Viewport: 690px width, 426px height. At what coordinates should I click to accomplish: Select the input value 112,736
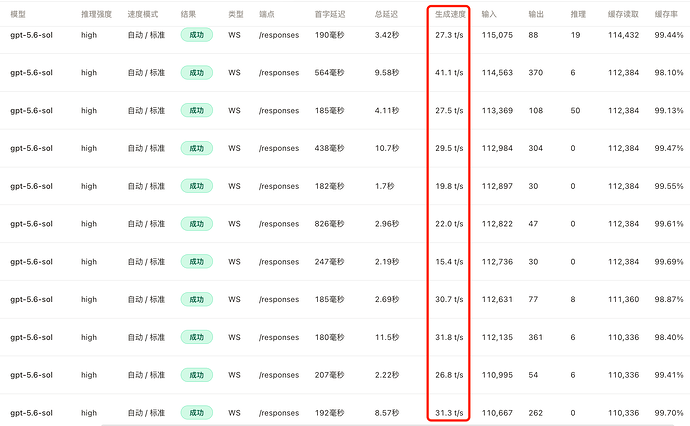pyautogui.click(x=497, y=261)
